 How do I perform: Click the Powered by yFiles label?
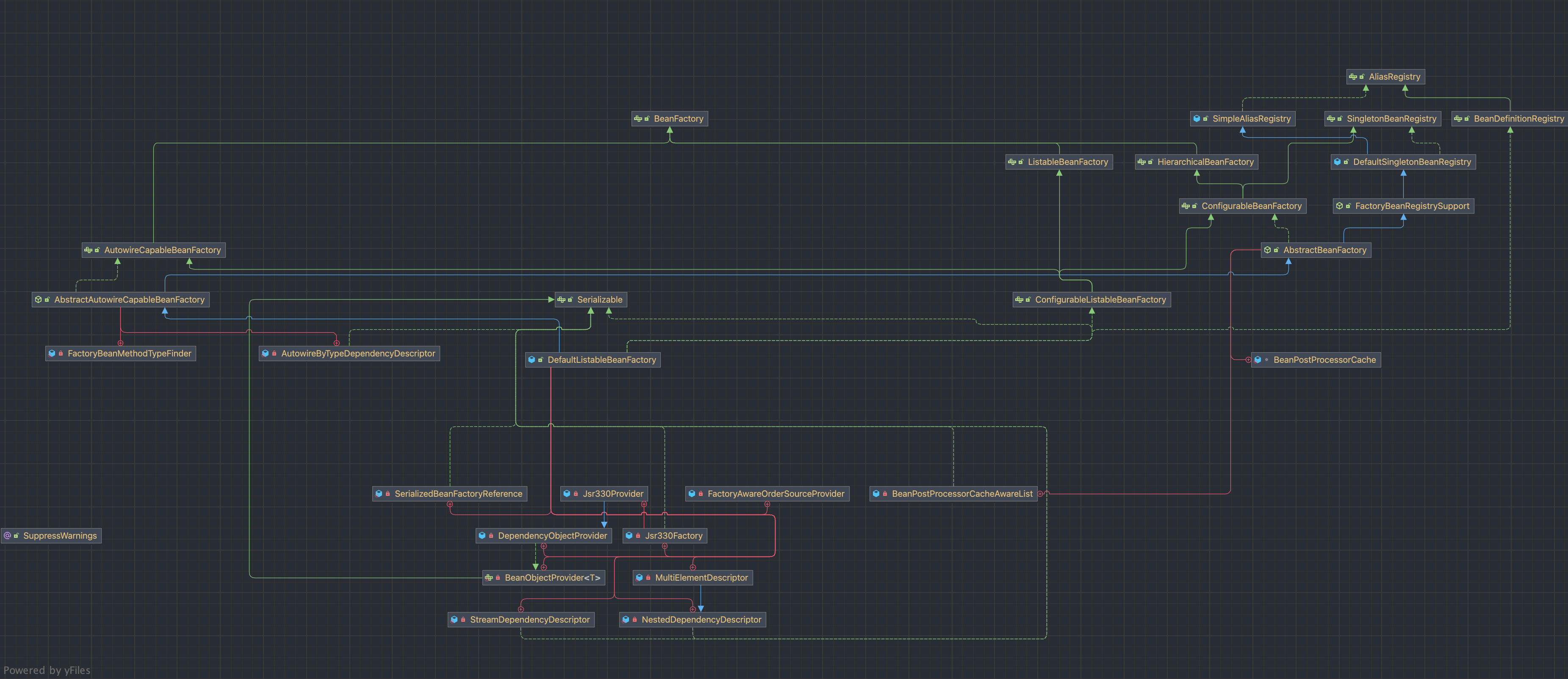pos(47,670)
